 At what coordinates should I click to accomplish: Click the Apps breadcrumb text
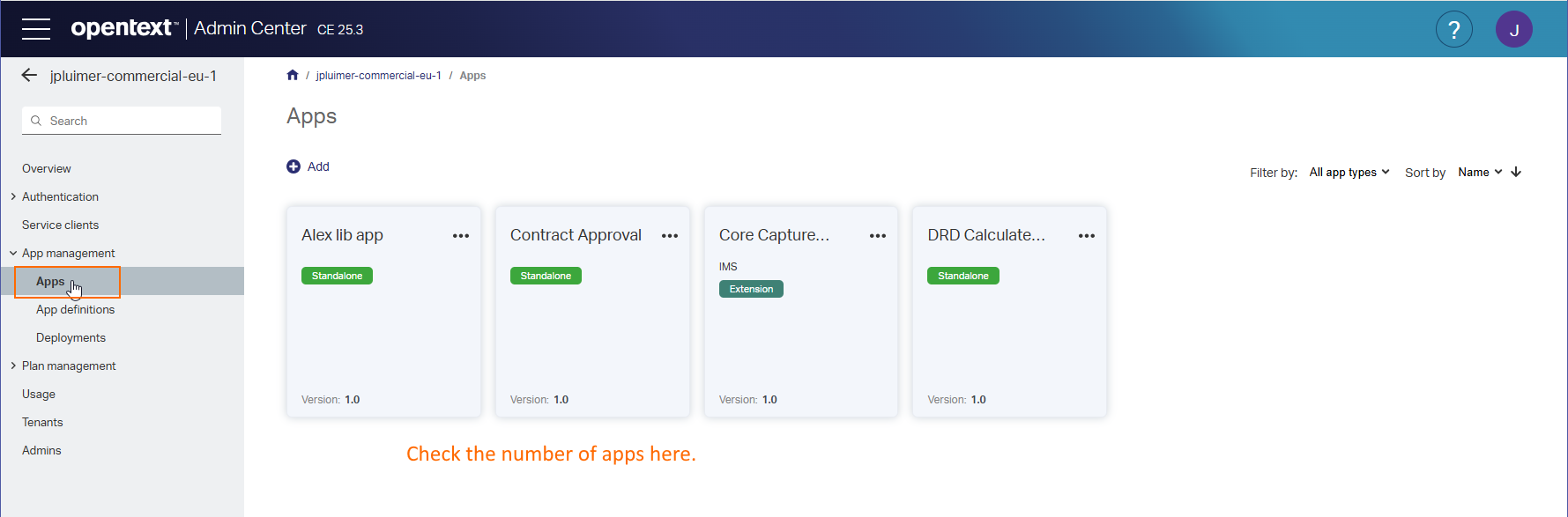[x=472, y=76]
